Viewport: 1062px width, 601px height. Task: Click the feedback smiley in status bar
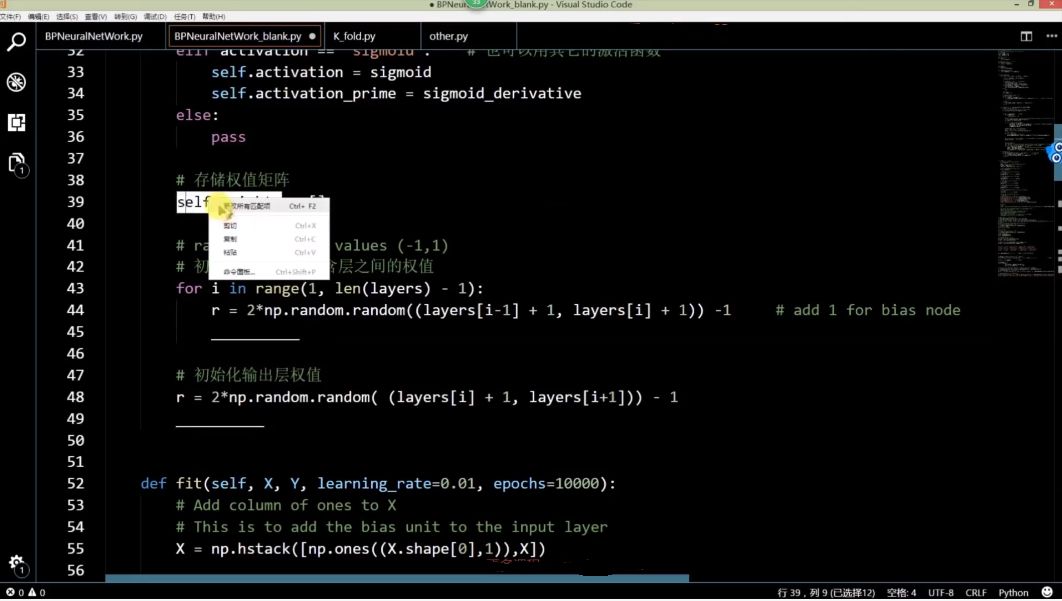(1047, 592)
